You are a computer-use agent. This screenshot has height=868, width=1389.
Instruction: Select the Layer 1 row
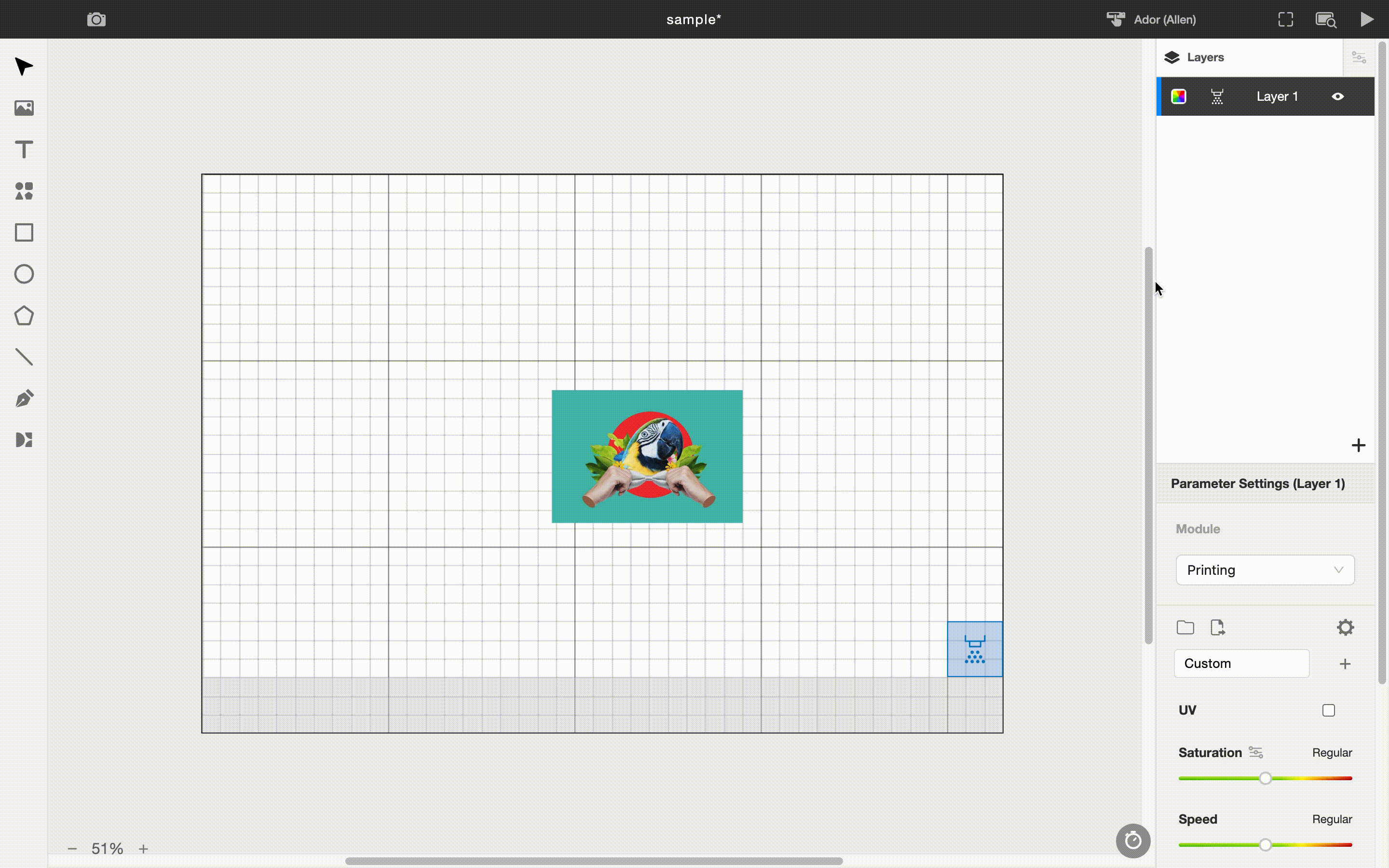tap(1265, 96)
